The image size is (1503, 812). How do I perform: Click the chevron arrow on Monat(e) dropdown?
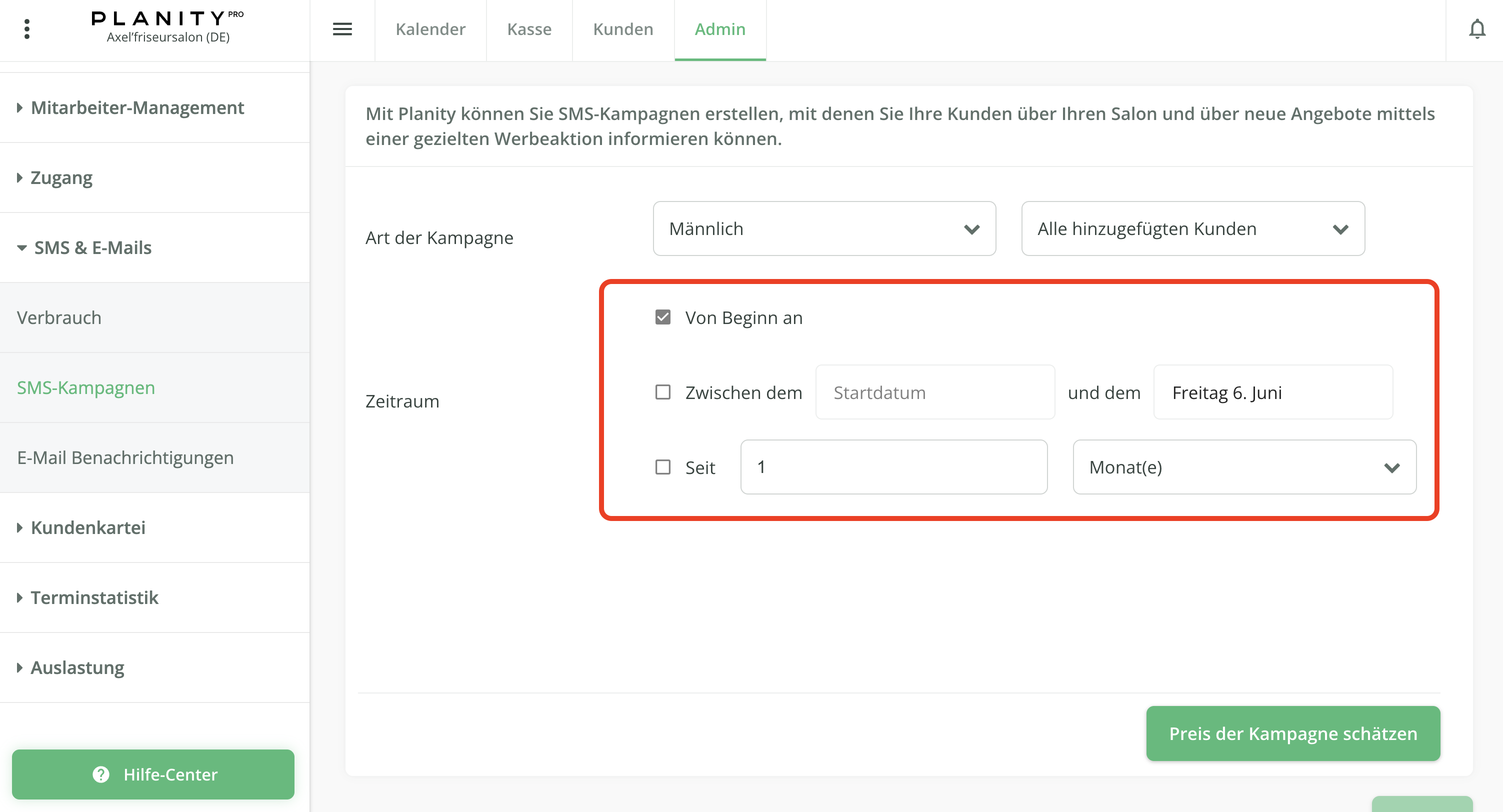click(1391, 467)
